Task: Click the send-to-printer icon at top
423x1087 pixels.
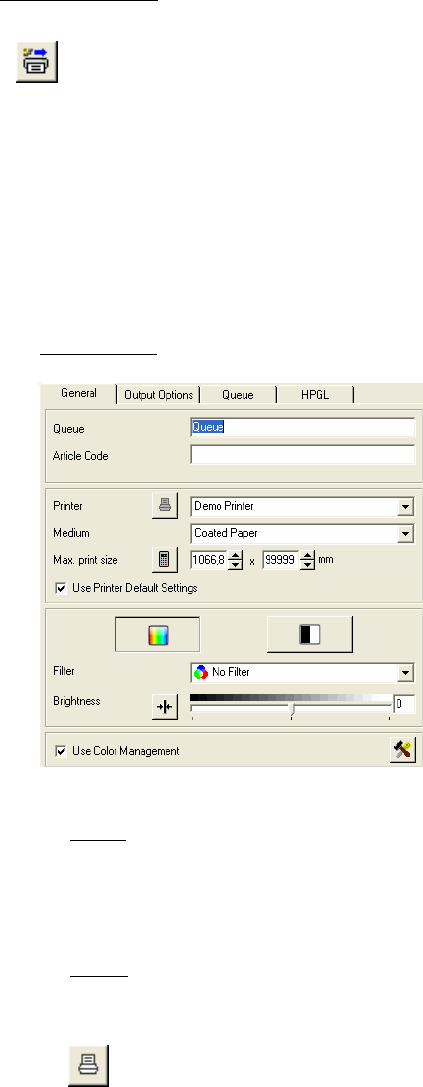Action: 37,62
